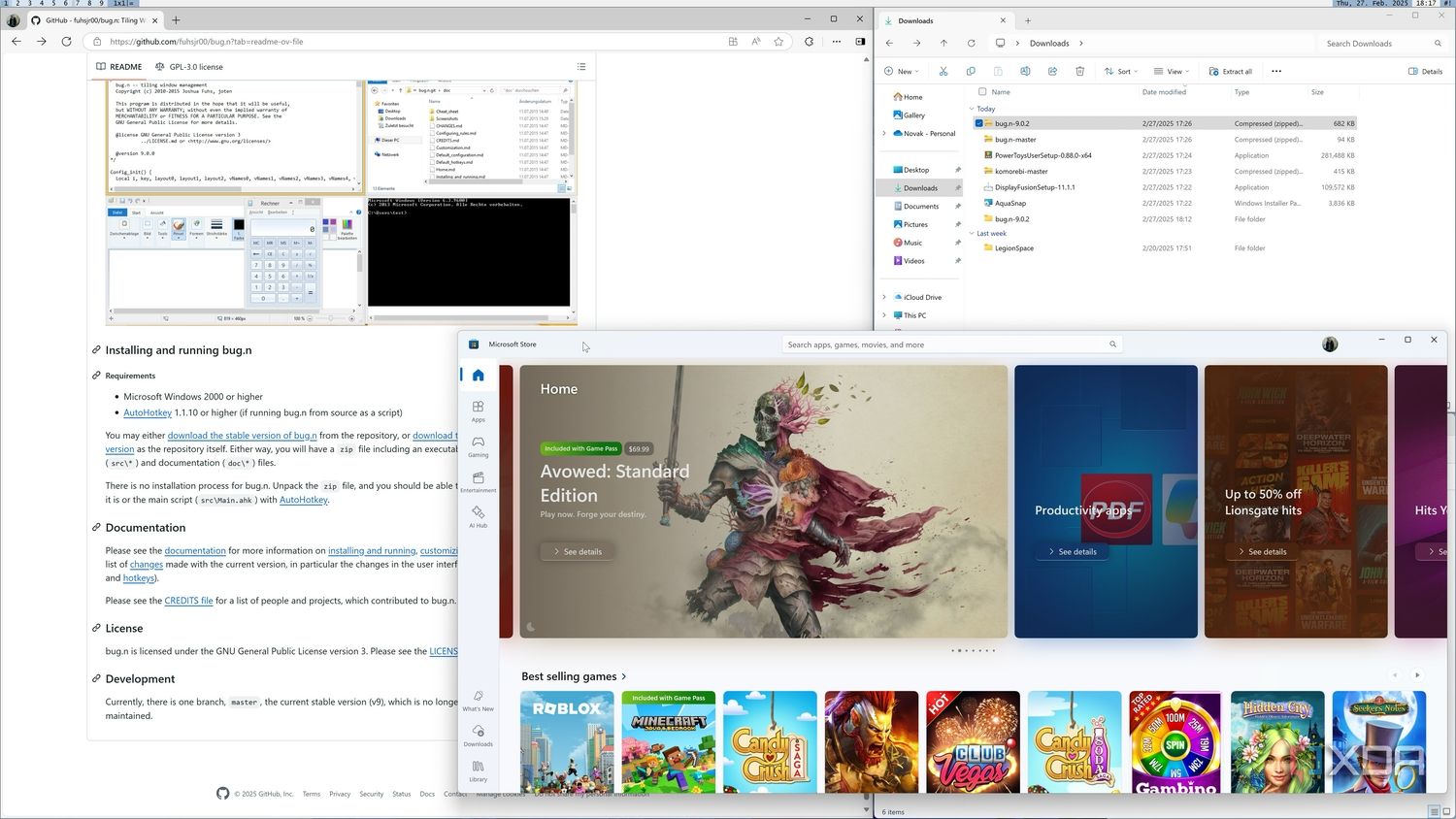Collapse the Today group in Downloads list
The width and height of the screenshot is (1456, 819).
click(972, 109)
